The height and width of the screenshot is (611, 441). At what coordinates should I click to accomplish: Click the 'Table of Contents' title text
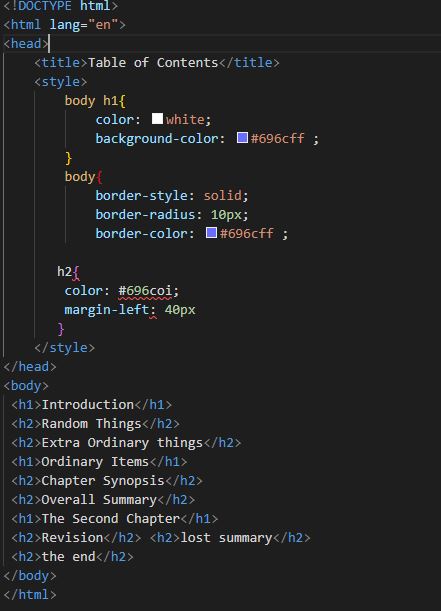tap(153, 62)
